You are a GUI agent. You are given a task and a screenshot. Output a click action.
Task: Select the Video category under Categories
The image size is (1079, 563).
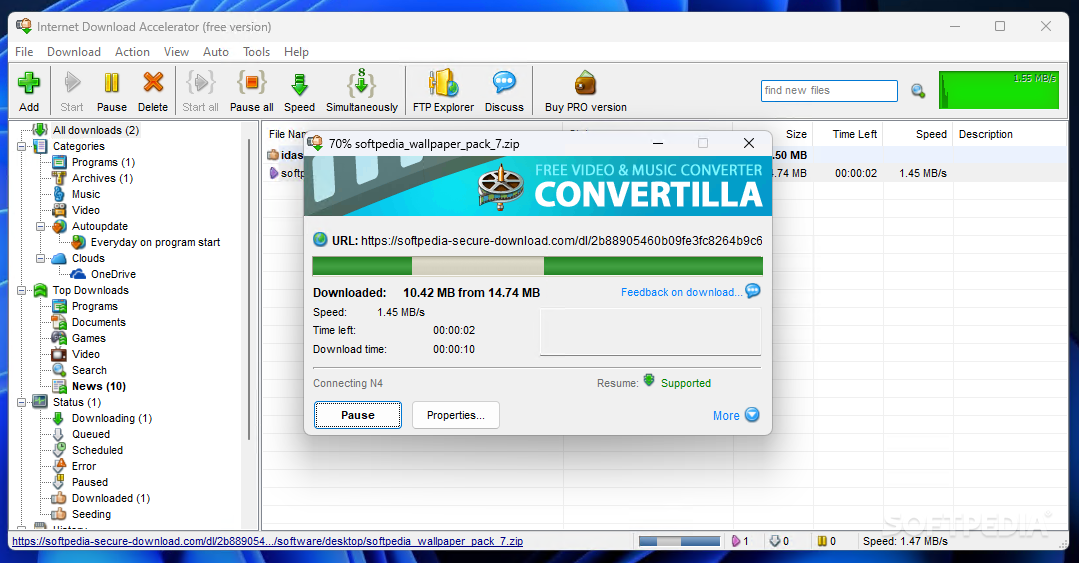pyautogui.click(x=85, y=210)
